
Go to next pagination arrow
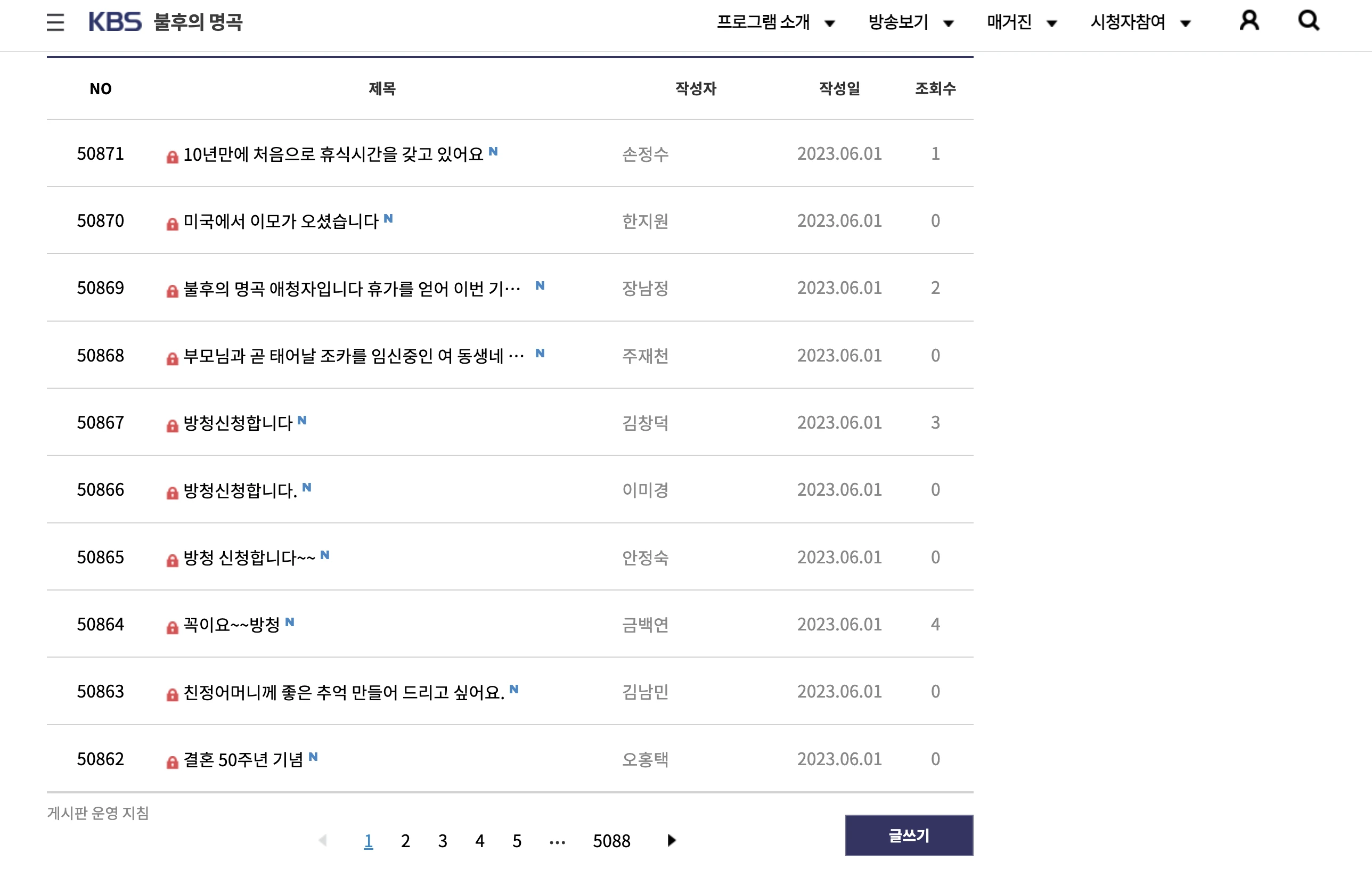coord(671,841)
